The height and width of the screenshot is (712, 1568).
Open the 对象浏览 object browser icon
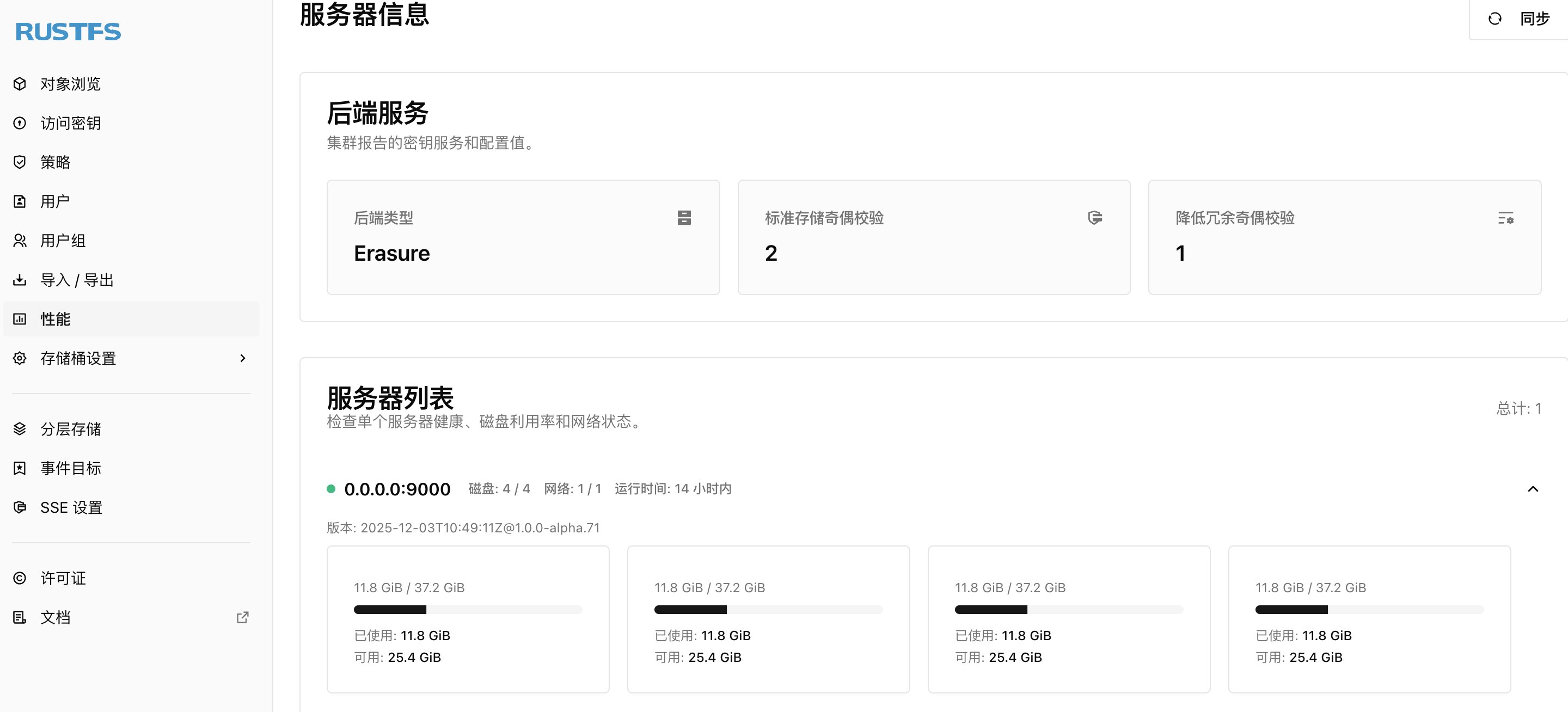tap(19, 84)
